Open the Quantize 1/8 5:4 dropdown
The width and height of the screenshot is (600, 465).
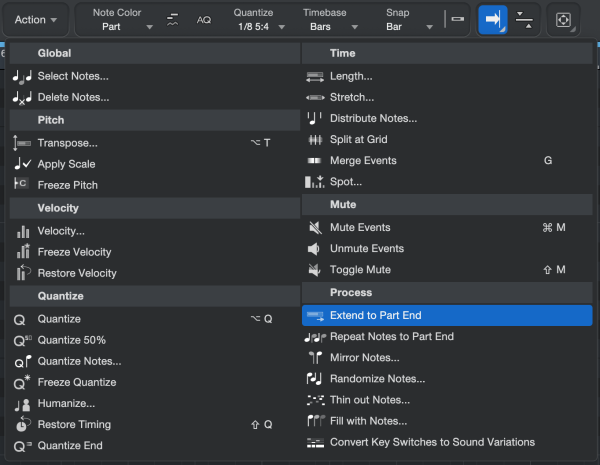(x=259, y=20)
